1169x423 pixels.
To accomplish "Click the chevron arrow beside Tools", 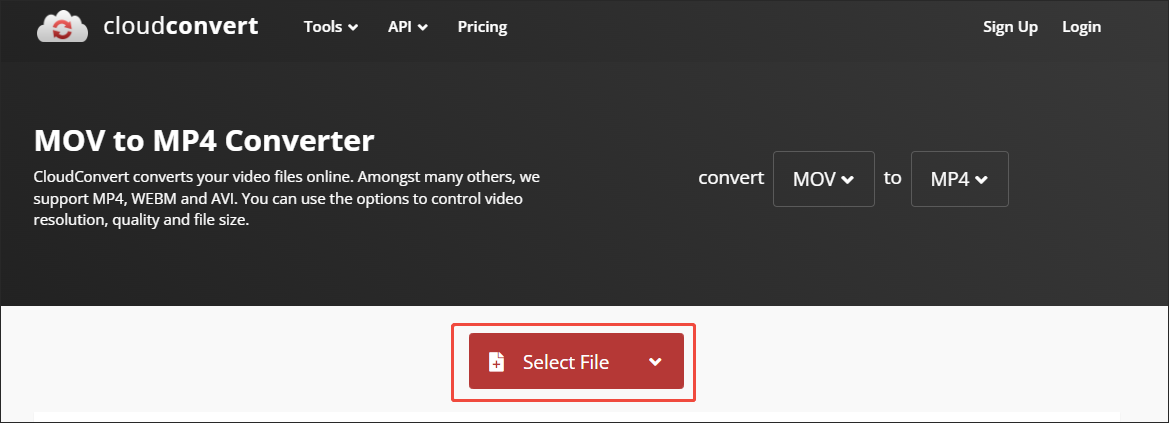I will (353, 28).
